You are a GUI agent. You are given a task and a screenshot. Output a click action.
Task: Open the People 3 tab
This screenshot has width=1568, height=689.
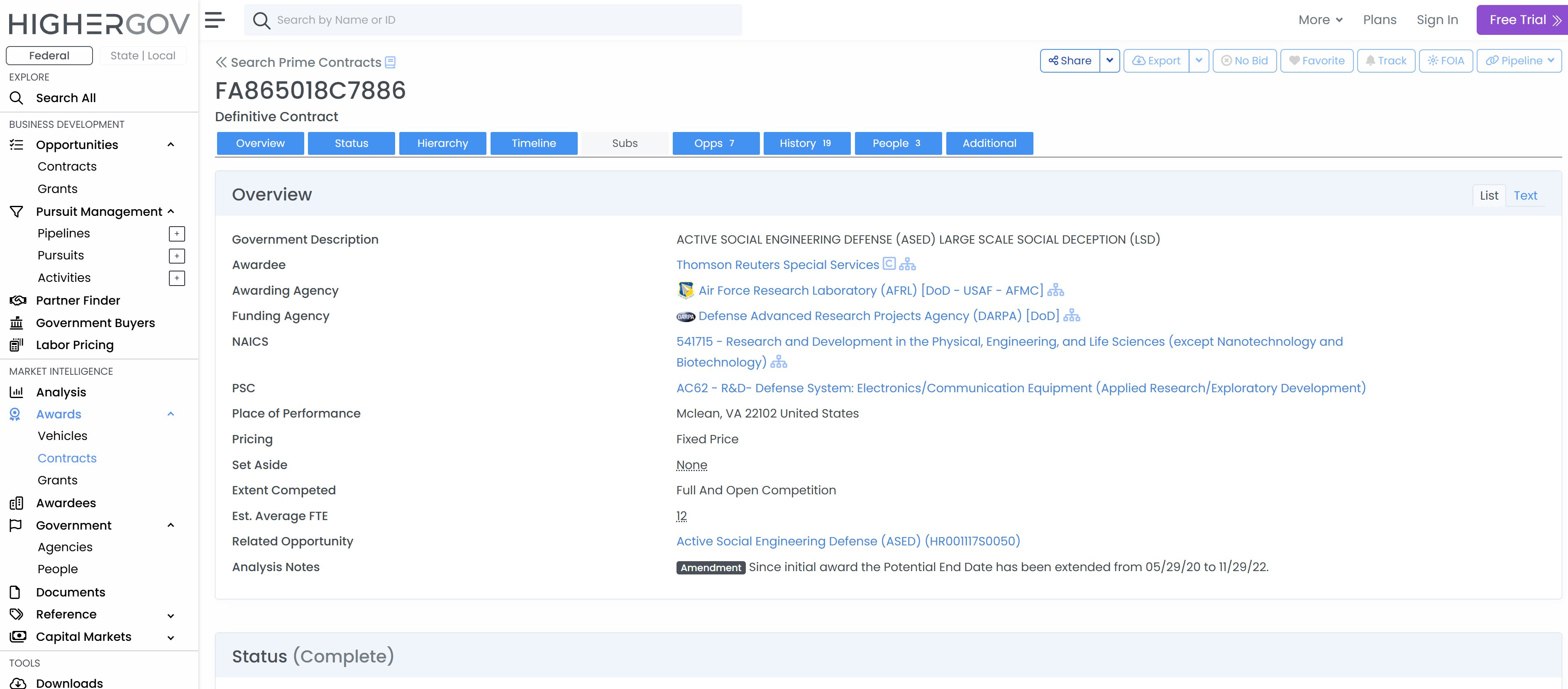(x=899, y=144)
